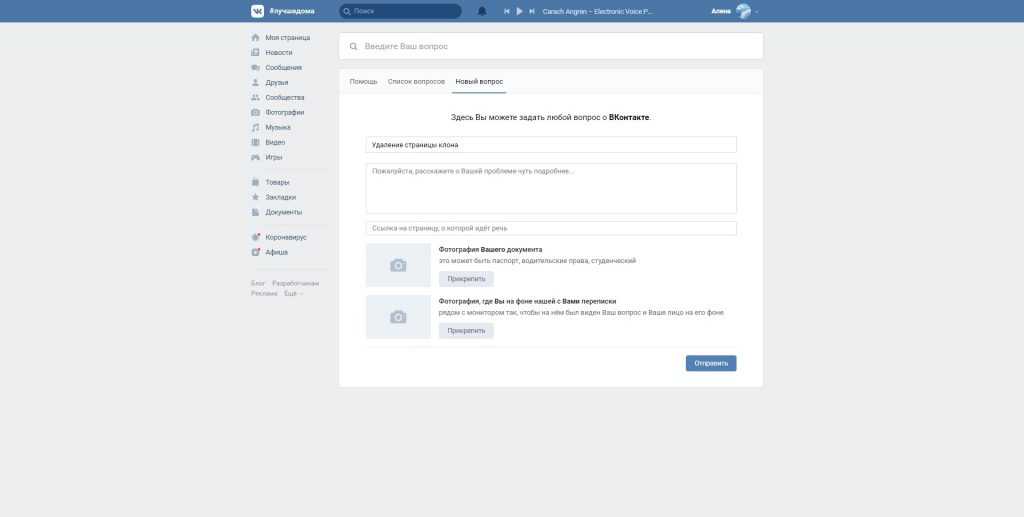This screenshot has width=1024, height=517.
Task: Click the problem description text area
Action: click(x=550, y=188)
